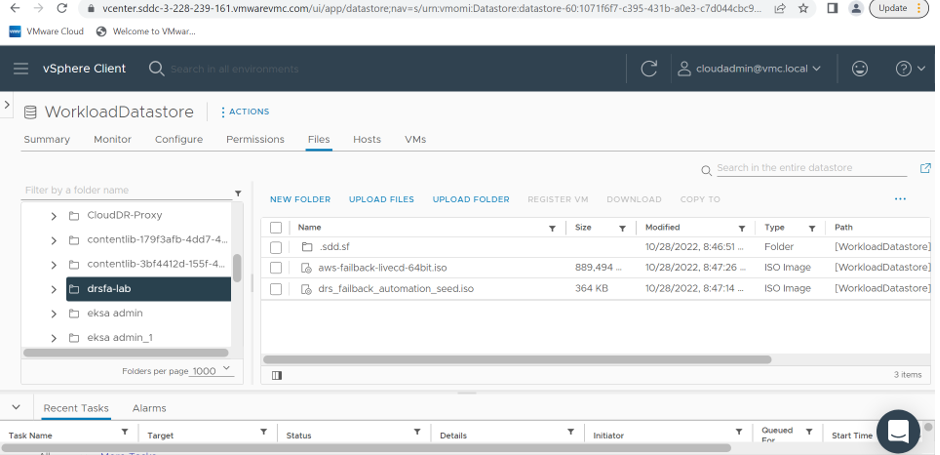The image size is (940, 455).
Task: Click Search in the entire datastore field
Action: coord(812,168)
